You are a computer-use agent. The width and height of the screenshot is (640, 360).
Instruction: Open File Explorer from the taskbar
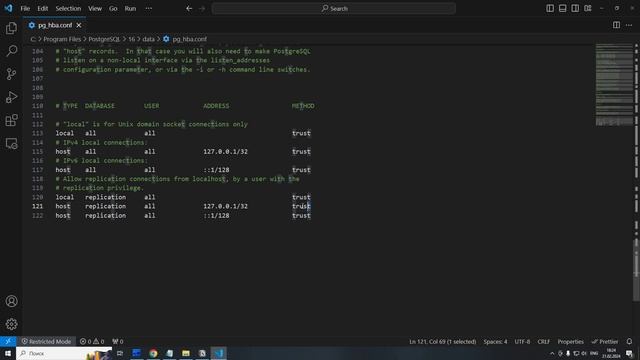[x=186, y=353]
